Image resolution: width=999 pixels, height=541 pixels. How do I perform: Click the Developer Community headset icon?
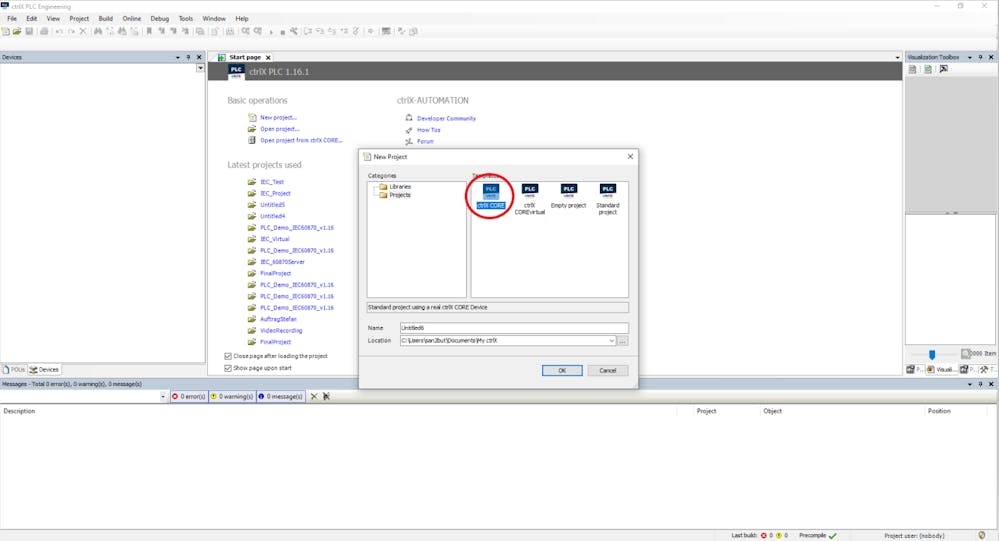pyautogui.click(x=409, y=118)
